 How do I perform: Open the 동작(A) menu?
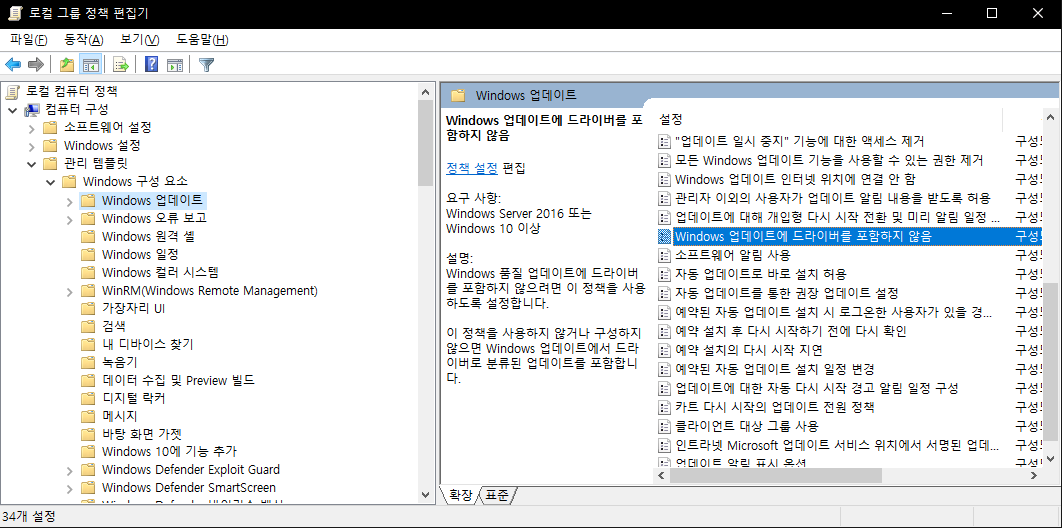pos(84,40)
